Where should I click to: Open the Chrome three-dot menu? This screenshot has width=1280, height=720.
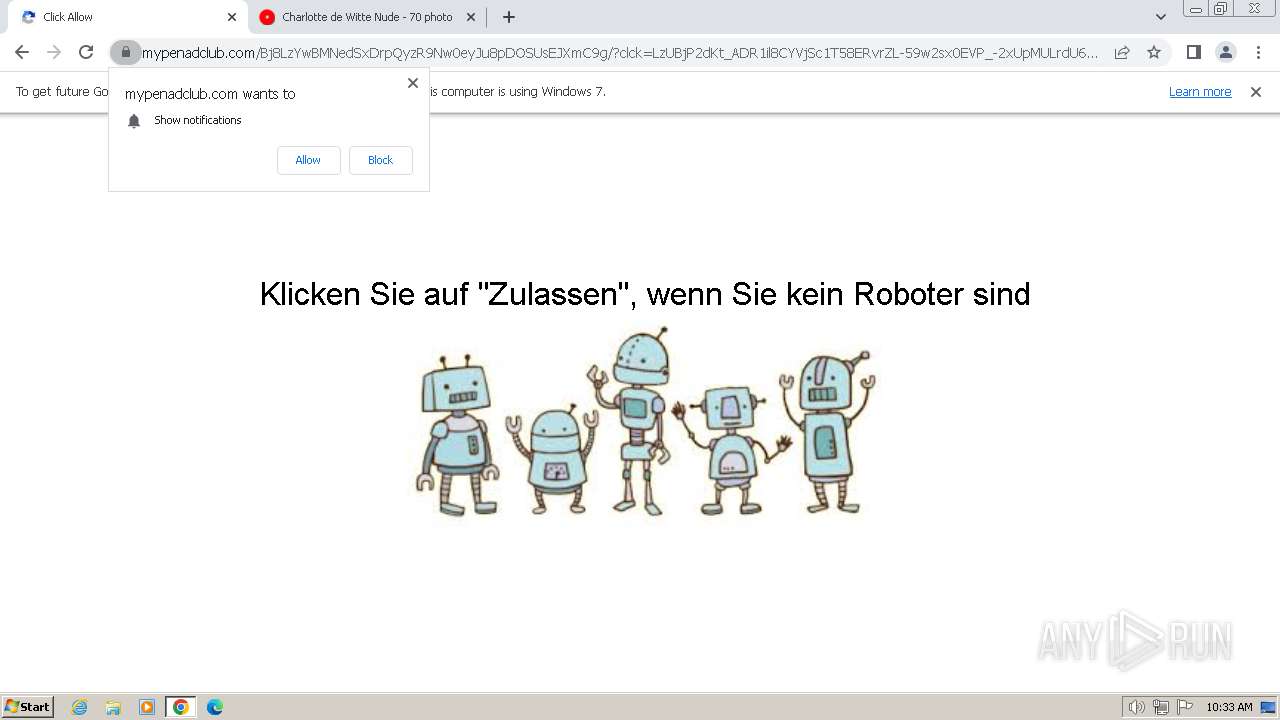click(x=1258, y=52)
